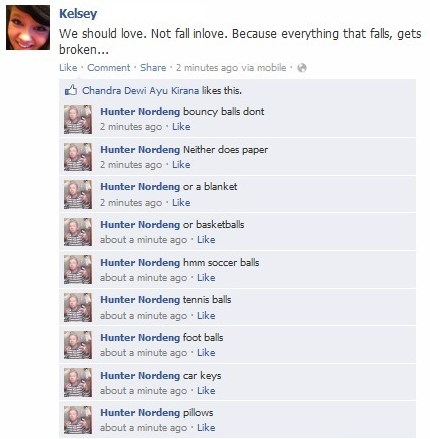Screen dimensions: 430x439
Task: Open Chandra Dewi Ayu Kirana's profile
Action: click(140, 91)
